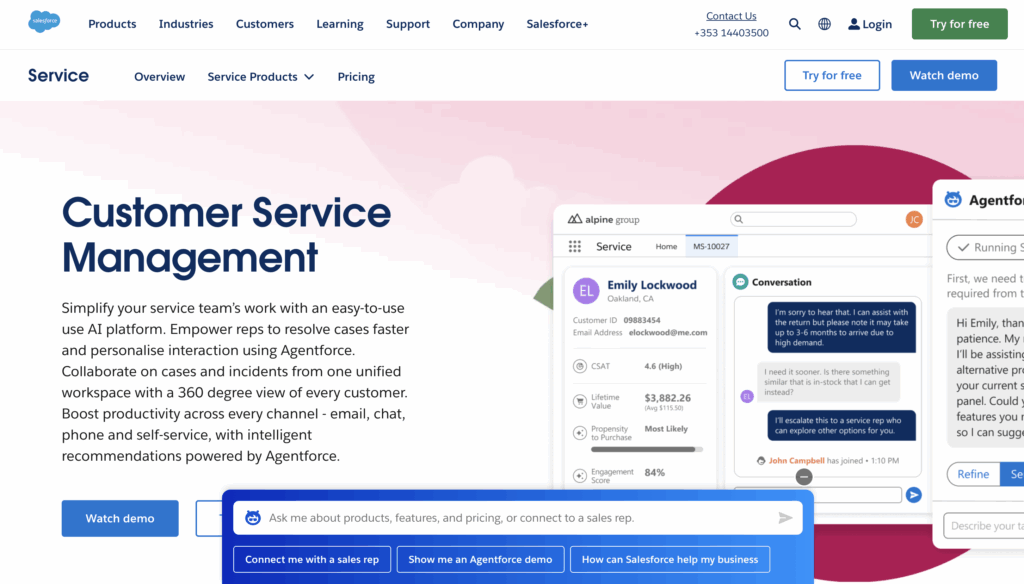Click the Customer Service Management heading
The image size is (1024, 584).
tap(226, 235)
